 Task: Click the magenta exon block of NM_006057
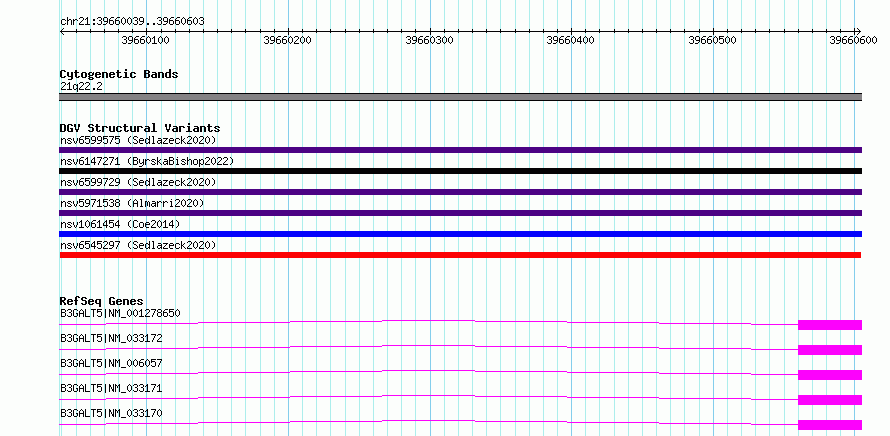(830, 375)
